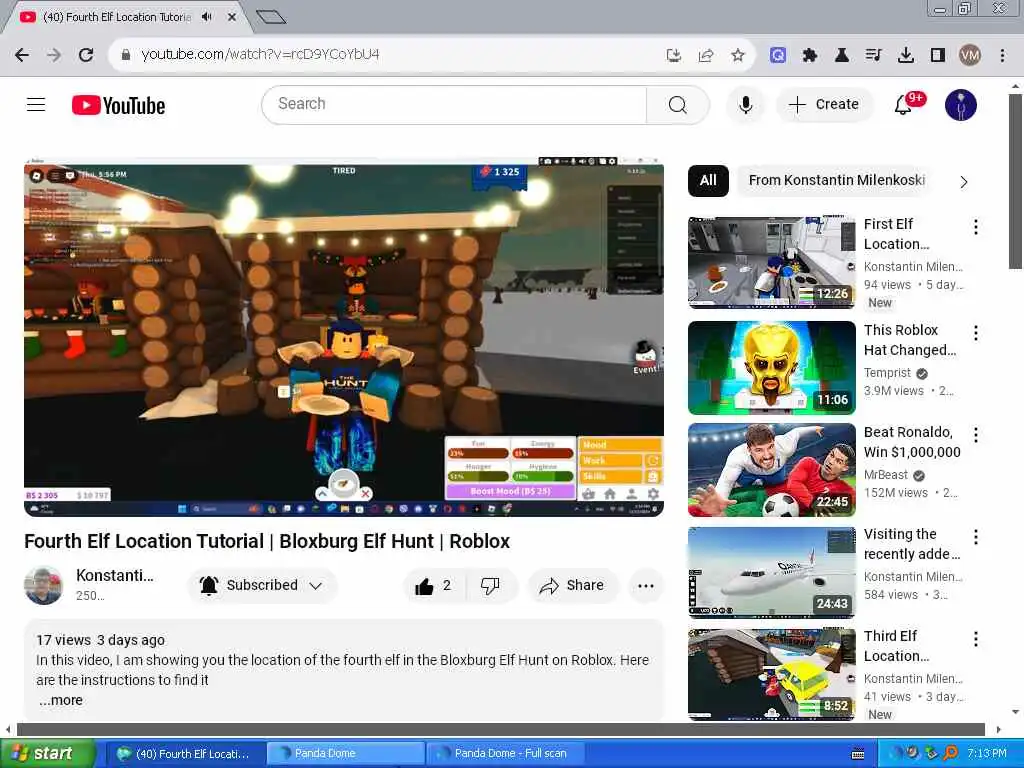Open the media controls playlist icon
Screen dimensions: 1024x768
[x=874, y=55]
